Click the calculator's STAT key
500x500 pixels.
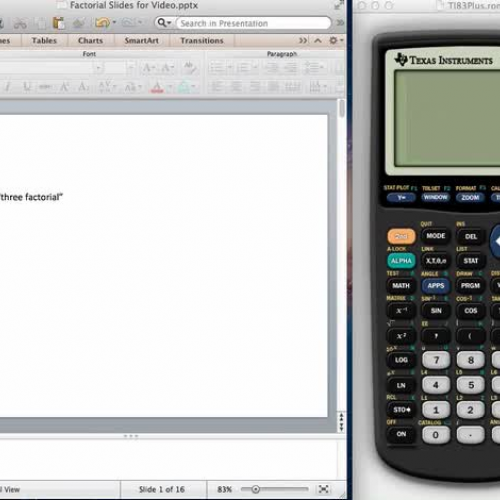(x=471, y=261)
